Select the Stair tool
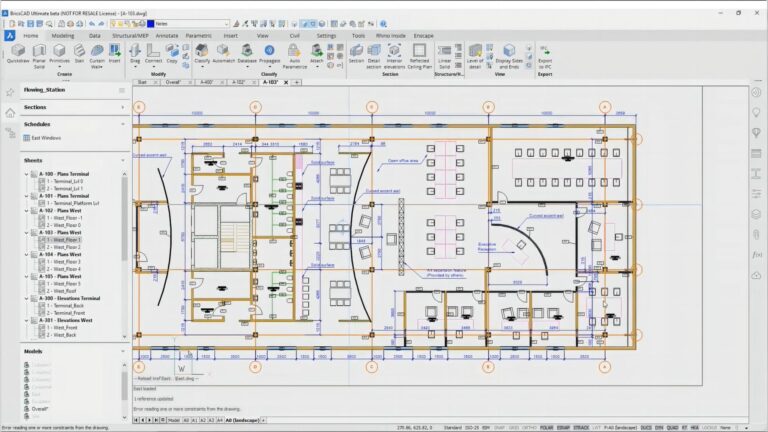This screenshot has width=768, height=432. click(79, 53)
